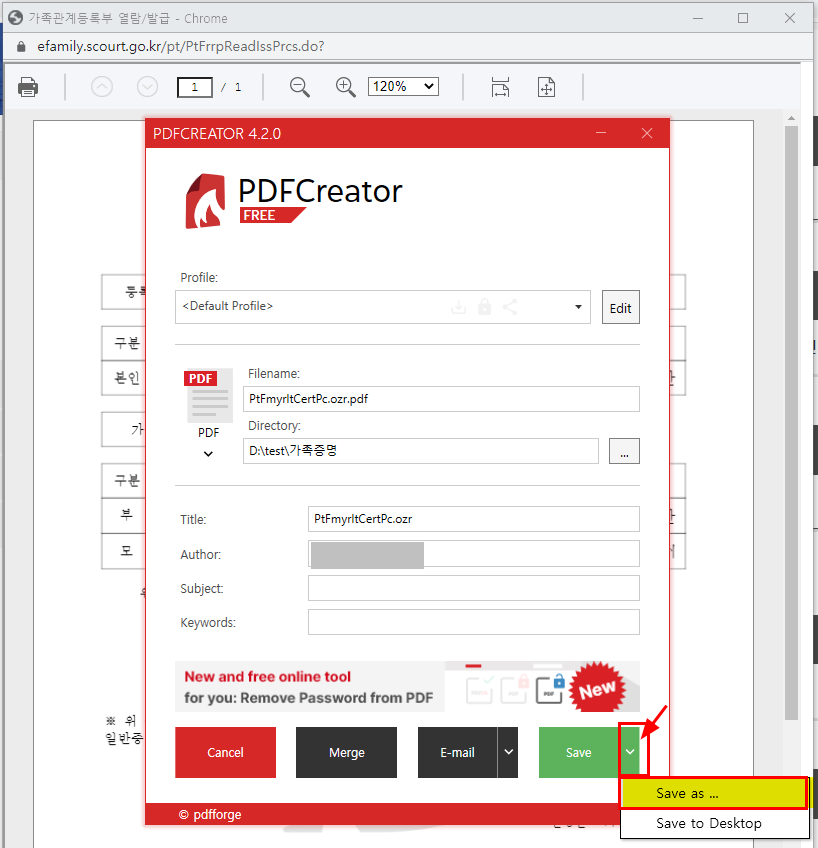This screenshot has height=848, width=818.
Task: Click the fit-to-width icon
Action: [500, 87]
